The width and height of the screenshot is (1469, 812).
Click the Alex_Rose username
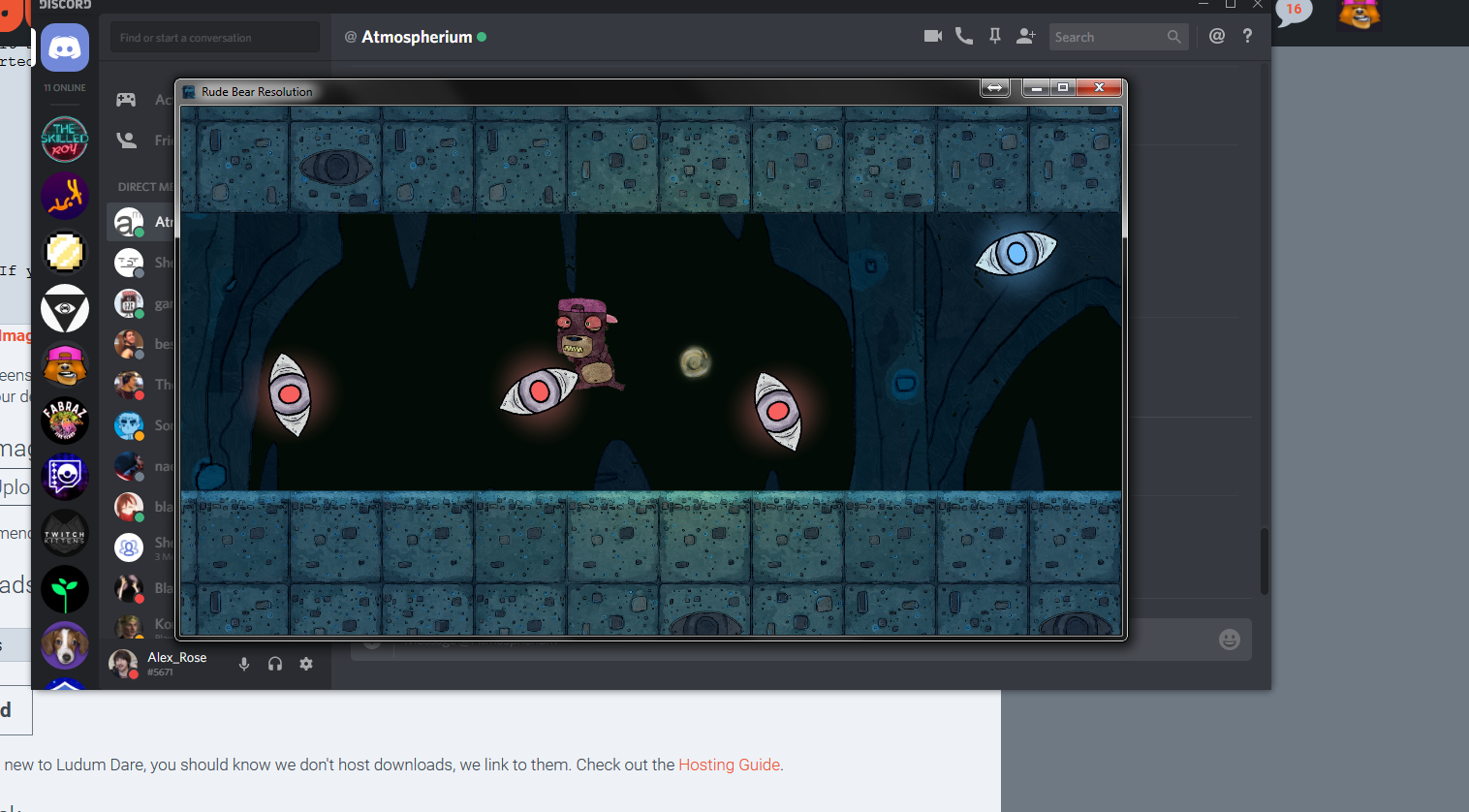177,657
